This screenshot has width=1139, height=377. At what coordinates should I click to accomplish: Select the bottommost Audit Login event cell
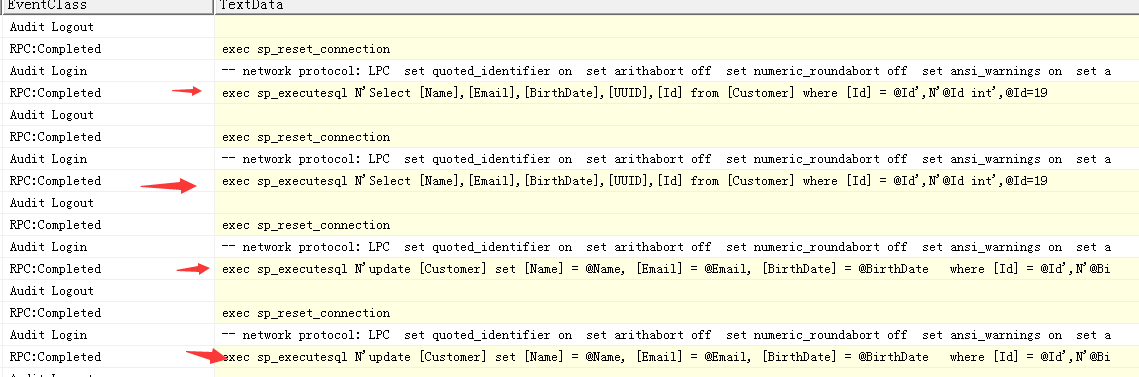[109, 335]
